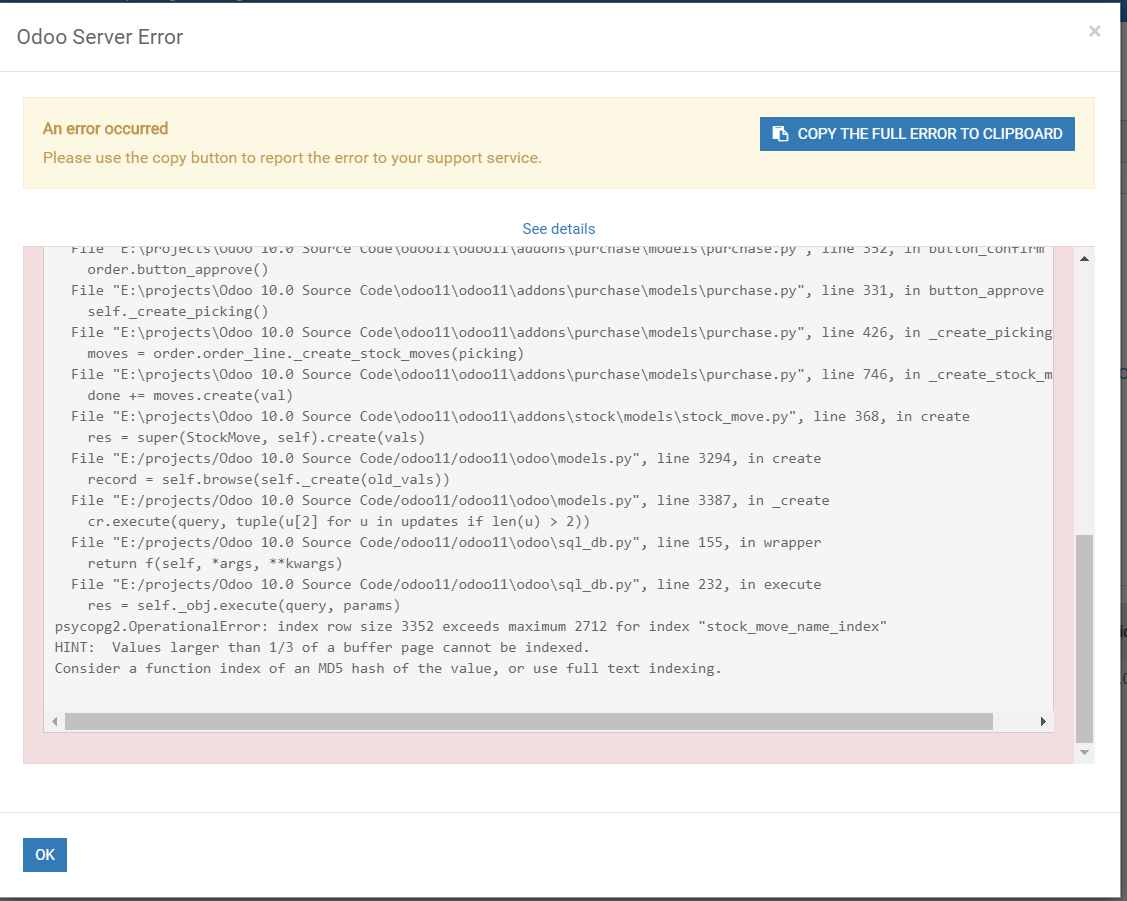Click the clipboard icon on the copy button
The width and height of the screenshot is (1127, 901).
click(781, 133)
